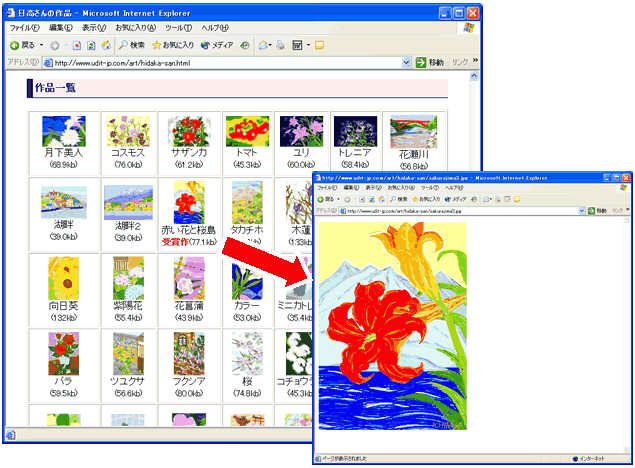The height and width of the screenshot is (468, 635).
Task: Click the Discuss icon in the main toolbar
Action: 320,45
